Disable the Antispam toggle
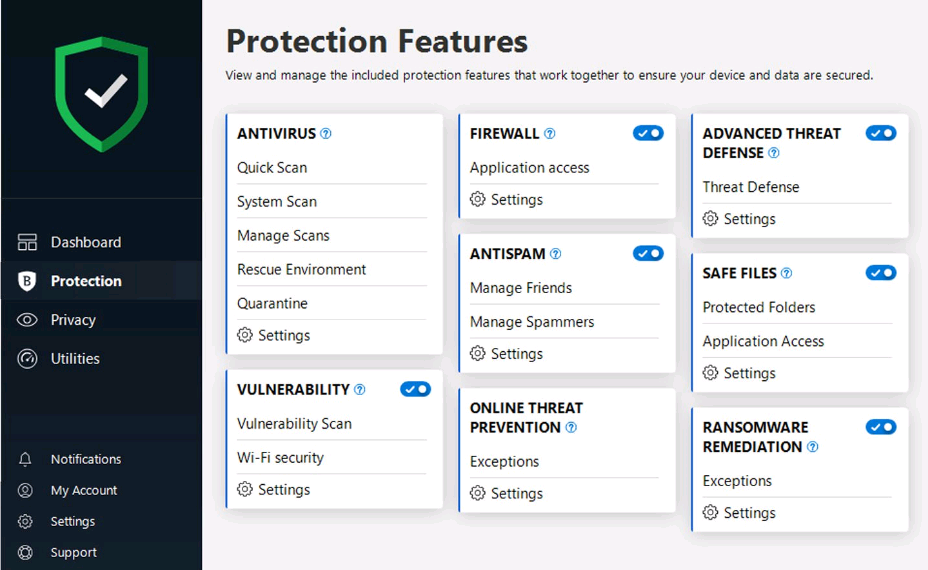Screen dimensions: 928x570 648,253
